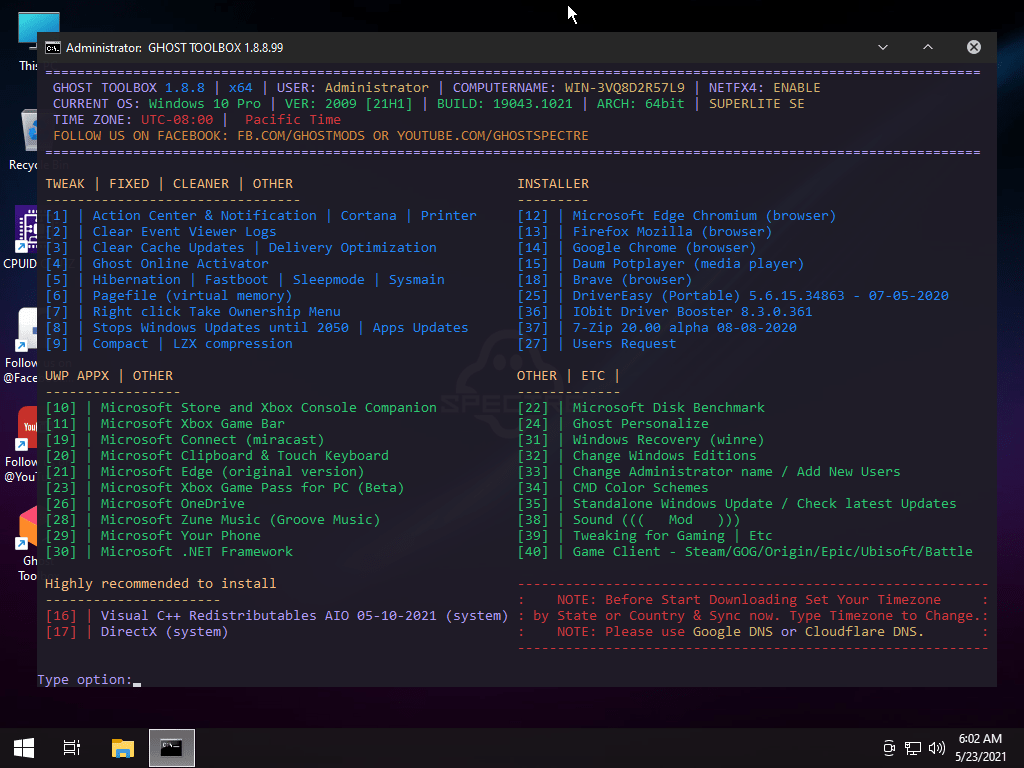
Task: Open the volume control in system tray
Action: point(937,747)
